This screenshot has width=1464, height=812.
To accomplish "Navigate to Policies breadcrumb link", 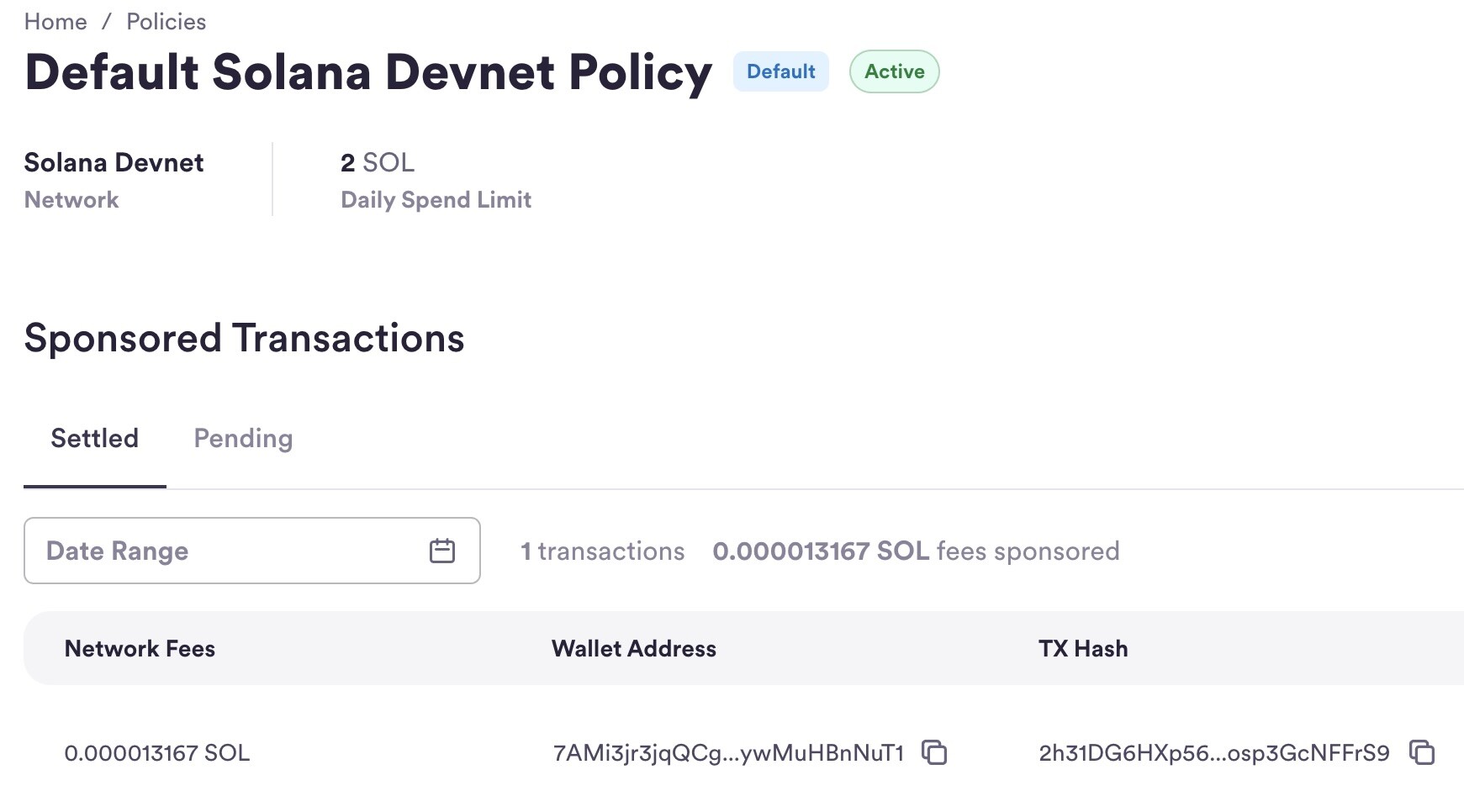I will coord(166,22).
